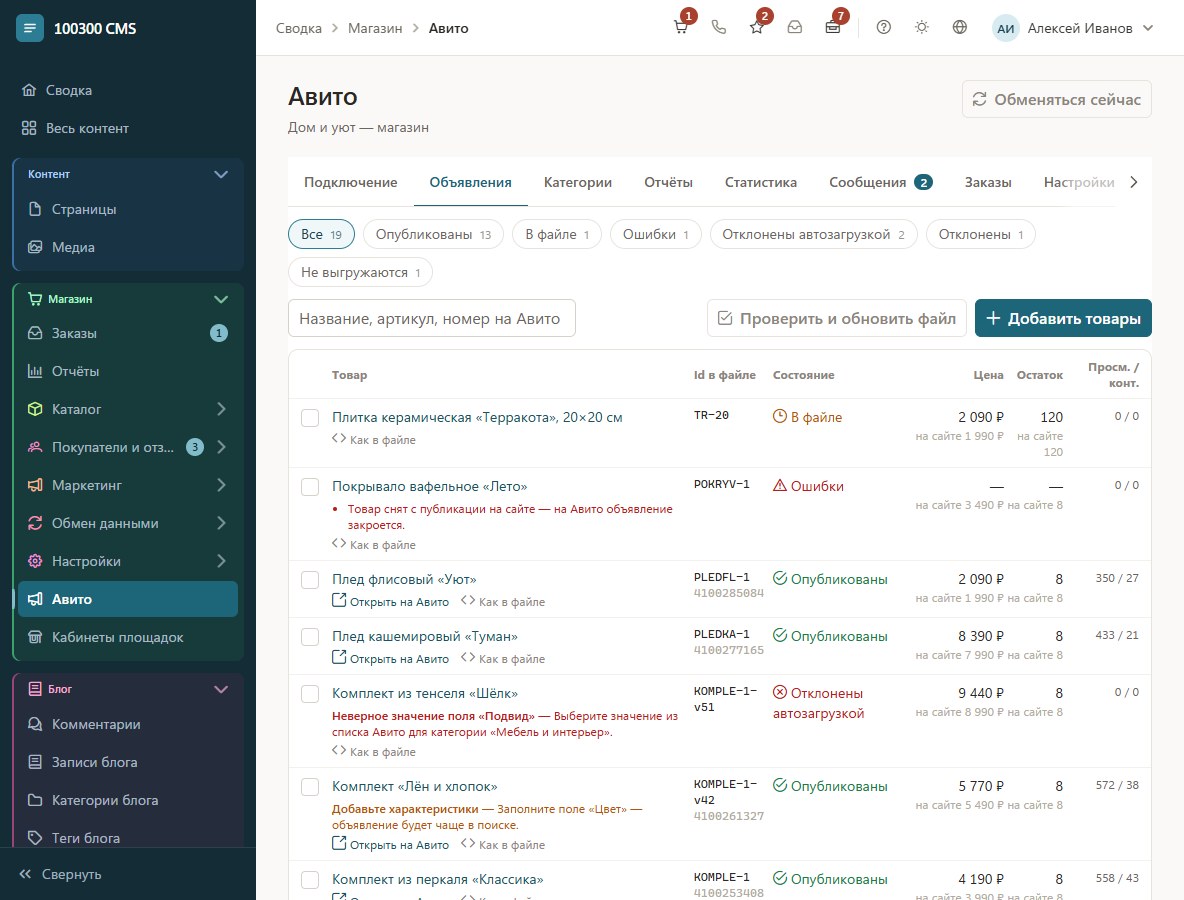Open the inbox tray icon in header
Viewport: 1184px width, 900px height.
pyautogui.click(x=795, y=28)
